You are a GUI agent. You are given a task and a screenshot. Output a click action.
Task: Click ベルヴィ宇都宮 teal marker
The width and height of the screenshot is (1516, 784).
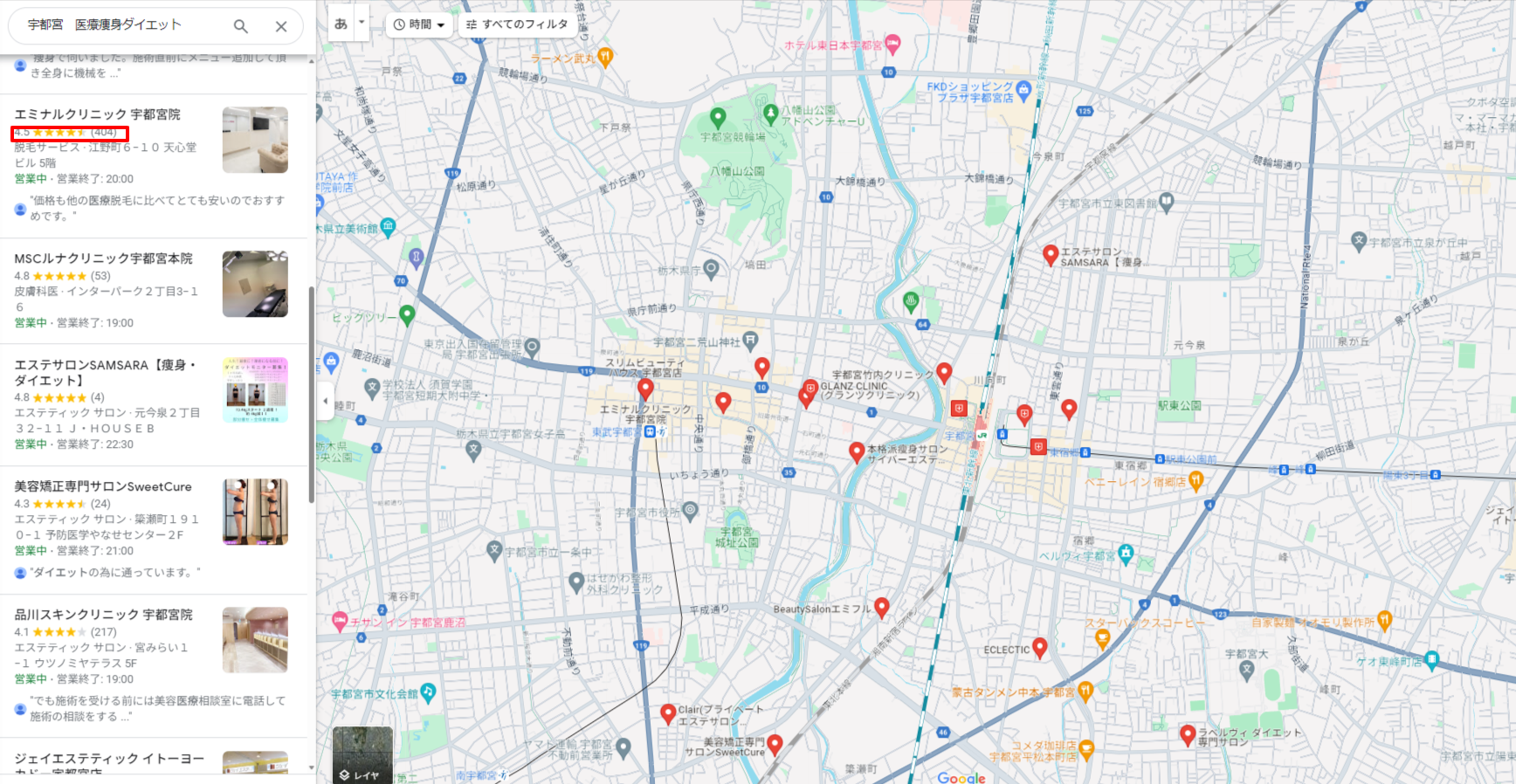click(x=1126, y=554)
